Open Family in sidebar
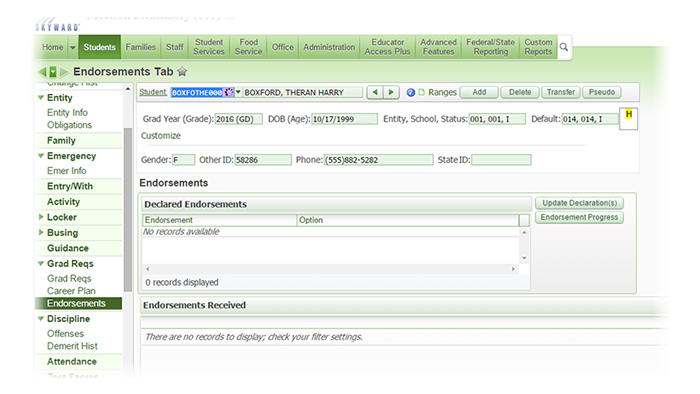The width and height of the screenshot is (700, 394). [61, 141]
